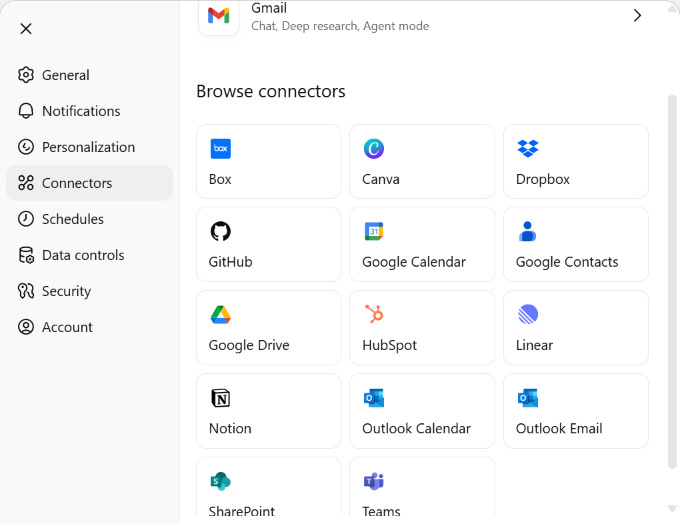Click the Data controls database icon
Viewport: 680px width, 524px height.
(x=26, y=255)
